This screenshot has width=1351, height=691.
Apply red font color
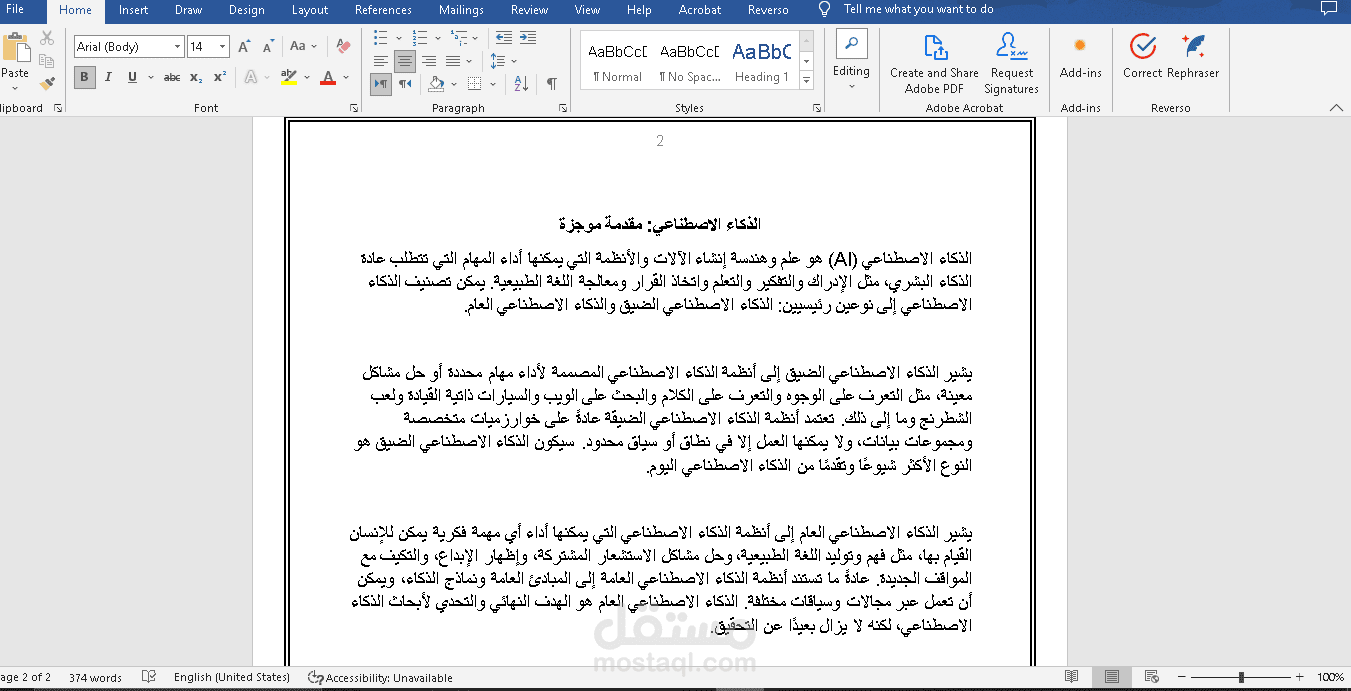(327, 77)
